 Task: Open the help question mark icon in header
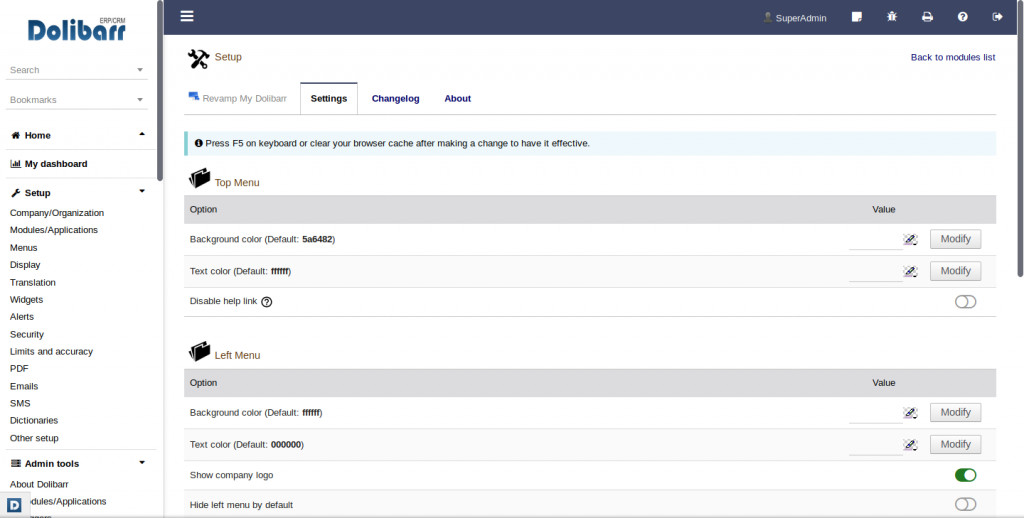point(962,17)
